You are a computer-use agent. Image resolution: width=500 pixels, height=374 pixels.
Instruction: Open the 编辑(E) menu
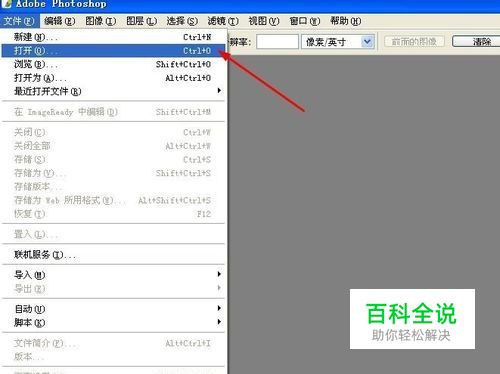tap(59, 21)
